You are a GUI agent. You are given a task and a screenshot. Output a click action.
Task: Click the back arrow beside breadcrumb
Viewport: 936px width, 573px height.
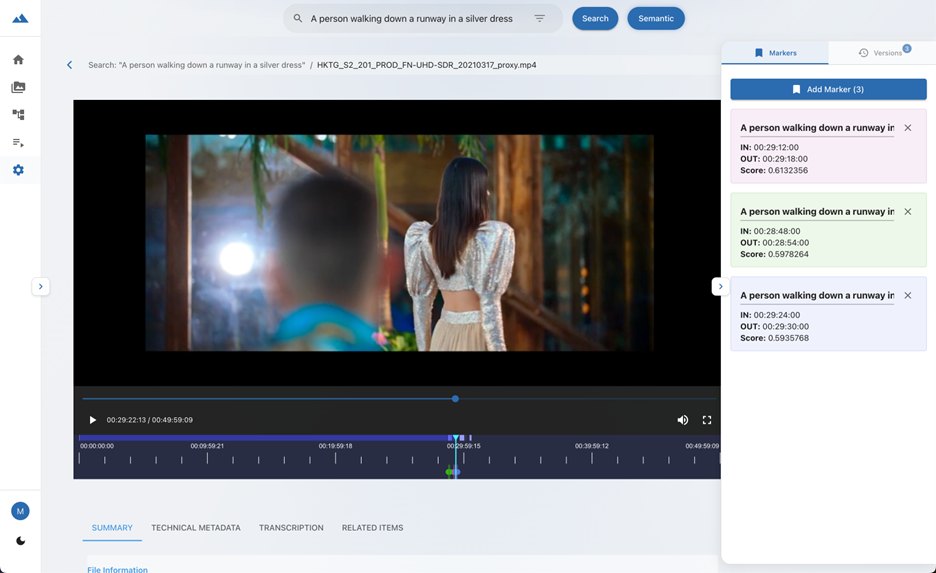(69, 65)
